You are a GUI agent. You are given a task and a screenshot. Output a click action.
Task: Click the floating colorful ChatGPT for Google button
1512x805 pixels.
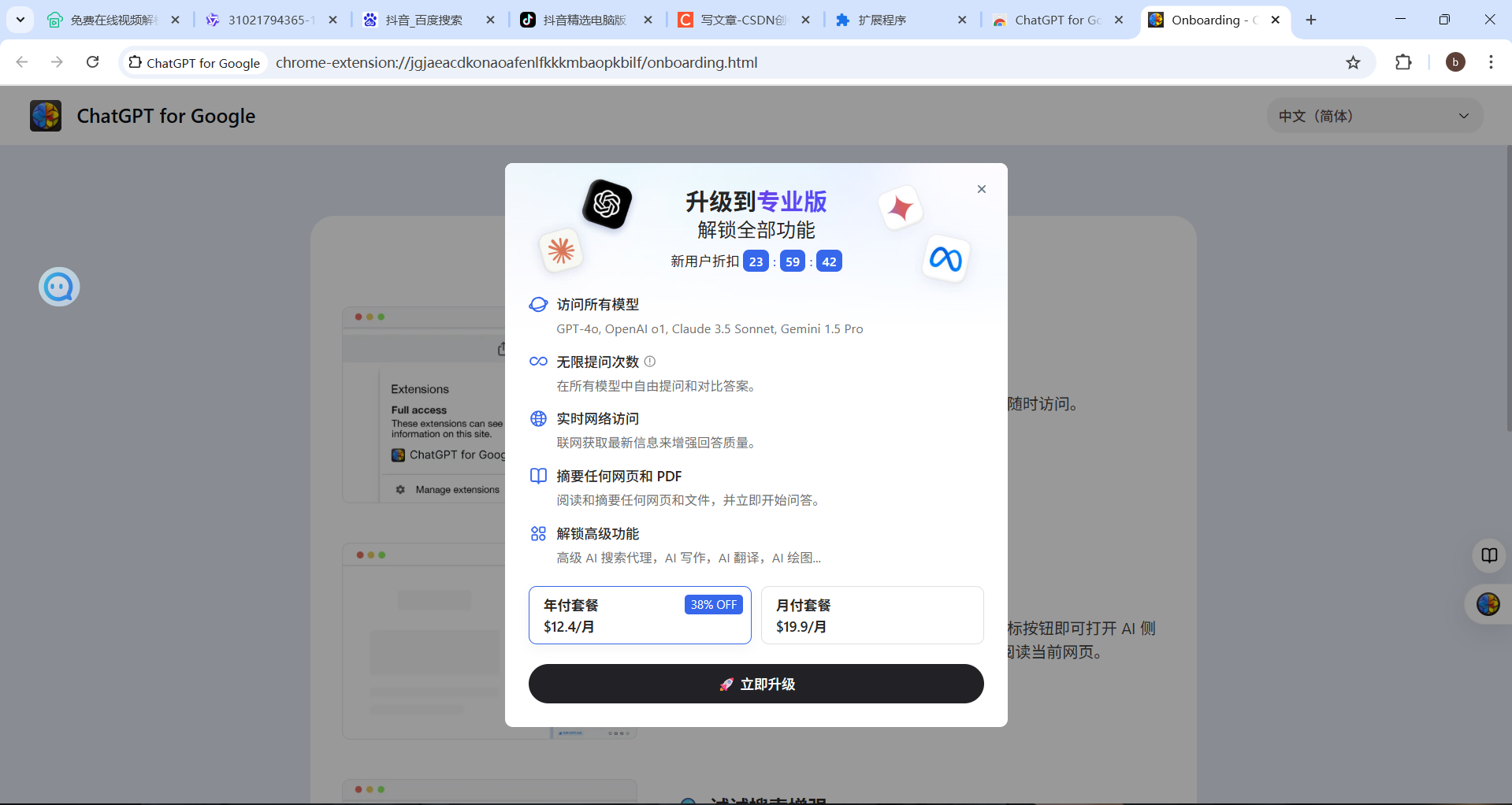click(1488, 604)
